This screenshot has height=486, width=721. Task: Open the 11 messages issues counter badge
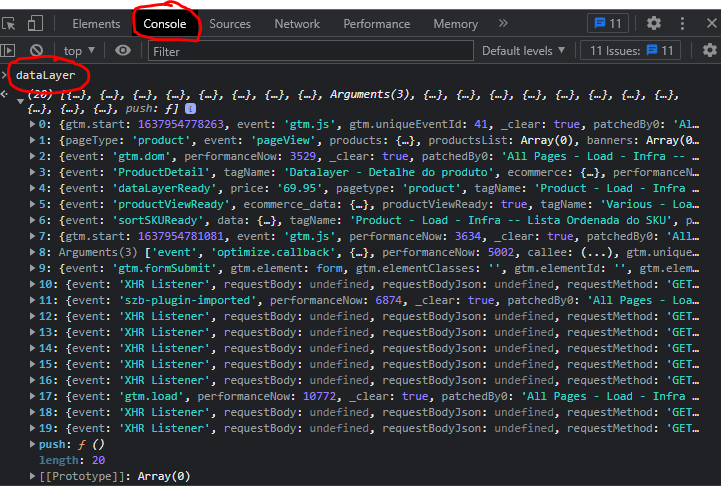coord(608,23)
